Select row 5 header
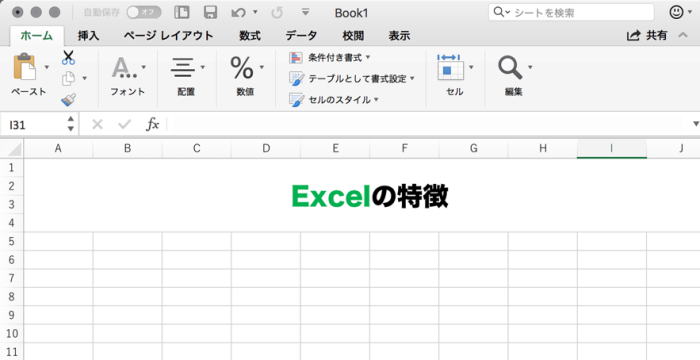Image resolution: width=700 pixels, height=360 pixels. [12, 241]
